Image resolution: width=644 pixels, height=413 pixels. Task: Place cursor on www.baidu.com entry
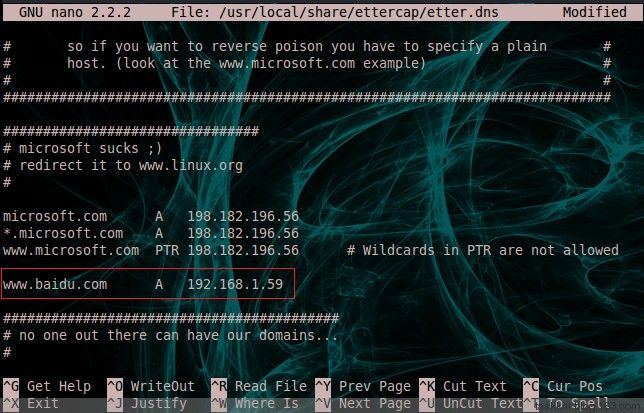point(55,284)
